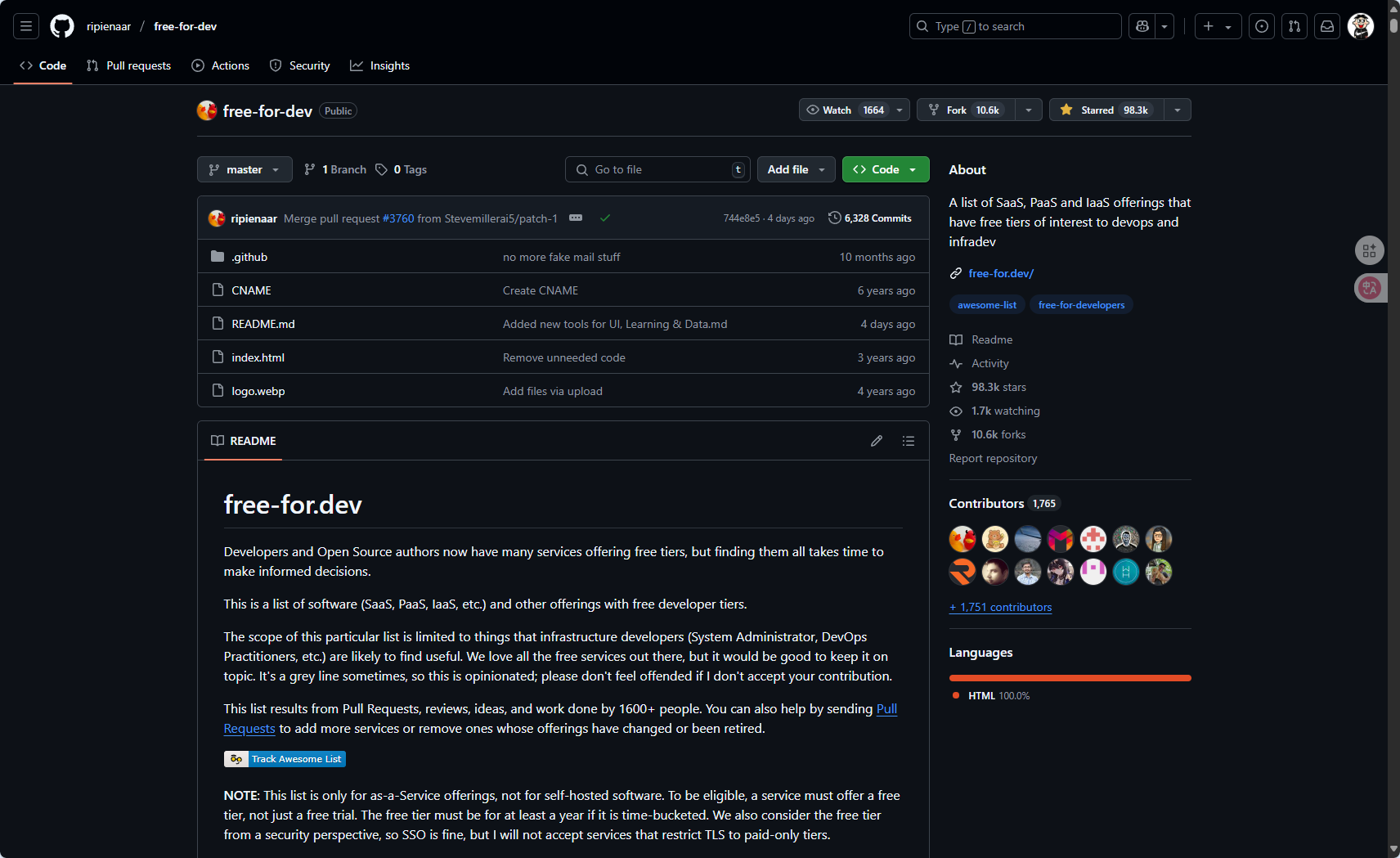Open the hamburger navigation menu
The image size is (1400, 858).
[26, 26]
